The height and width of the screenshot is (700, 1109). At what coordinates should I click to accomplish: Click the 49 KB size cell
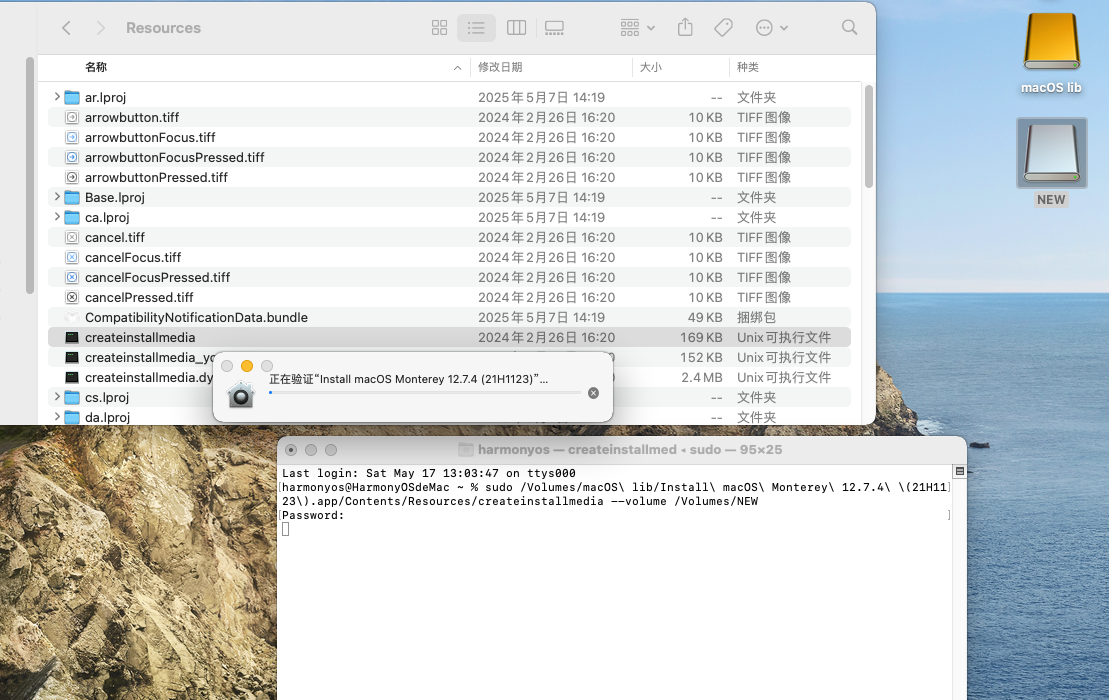coord(705,317)
